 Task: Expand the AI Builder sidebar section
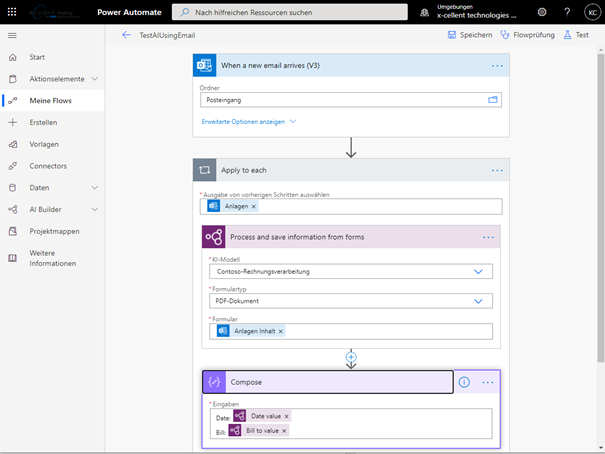pyautogui.click(x=94, y=209)
